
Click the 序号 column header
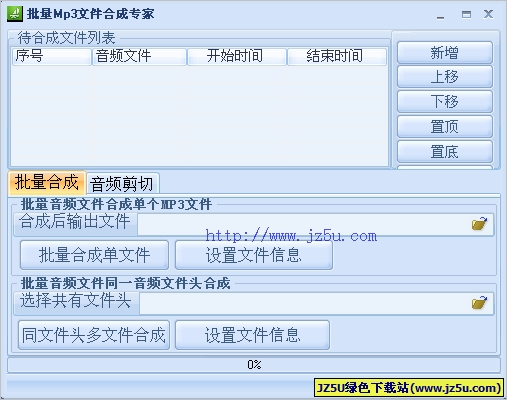[52, 56]
